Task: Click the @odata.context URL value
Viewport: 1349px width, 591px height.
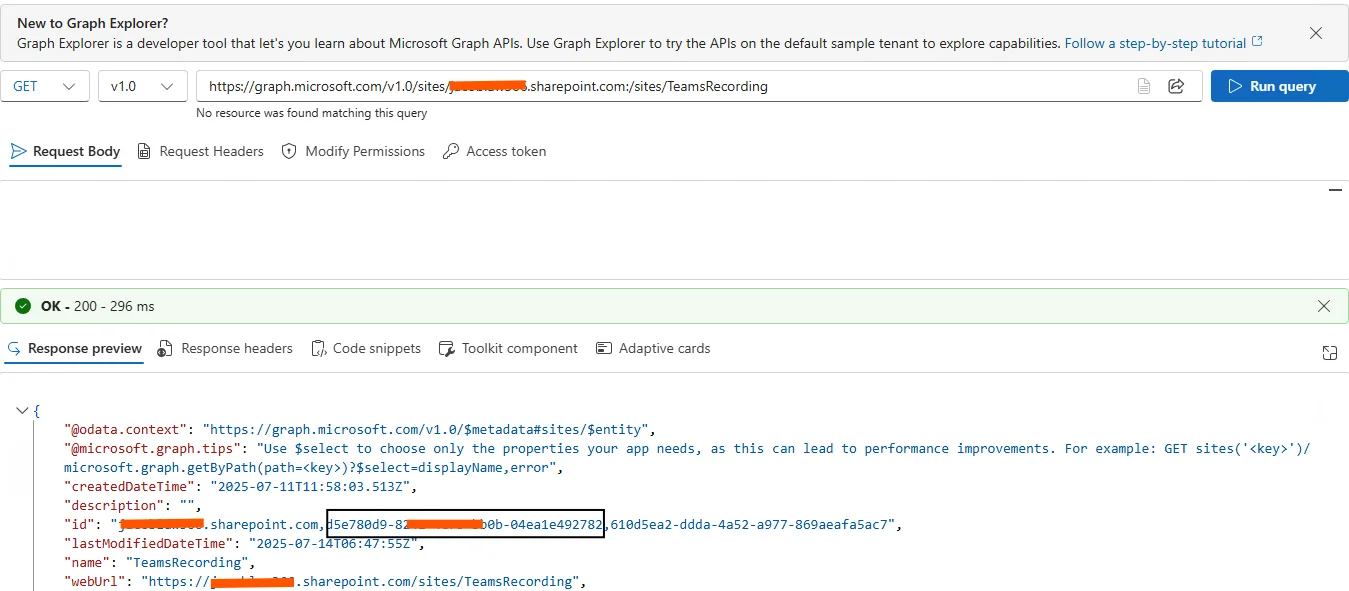Action: (x=428, y=430)
